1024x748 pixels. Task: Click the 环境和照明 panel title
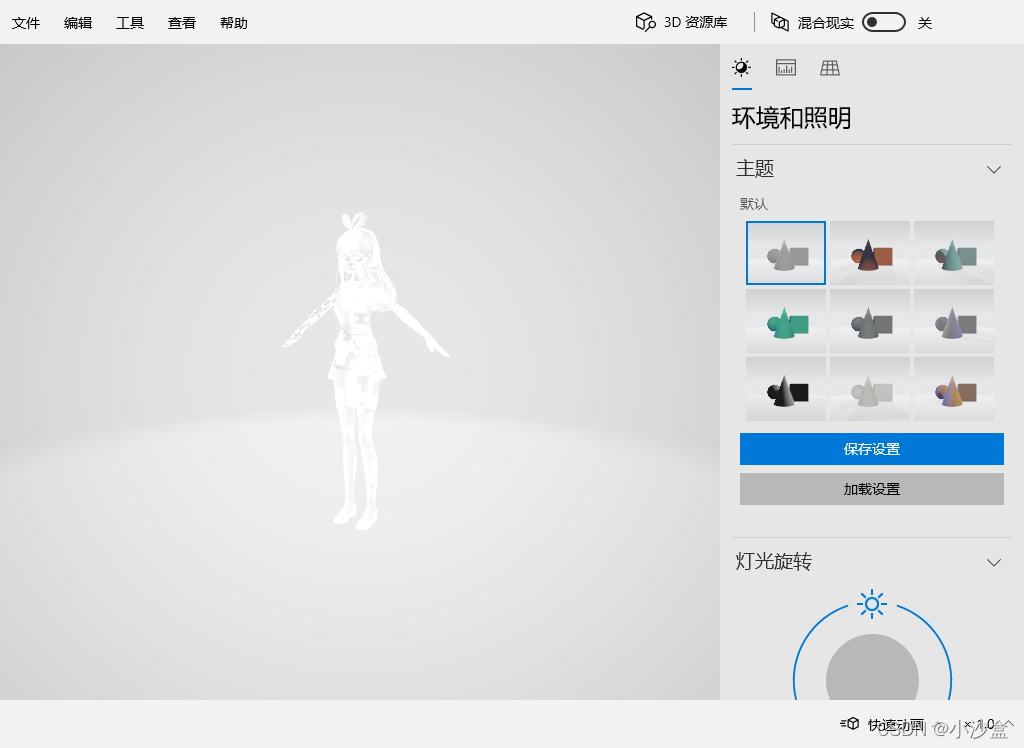pyautogui.click(x=792, y=118)
